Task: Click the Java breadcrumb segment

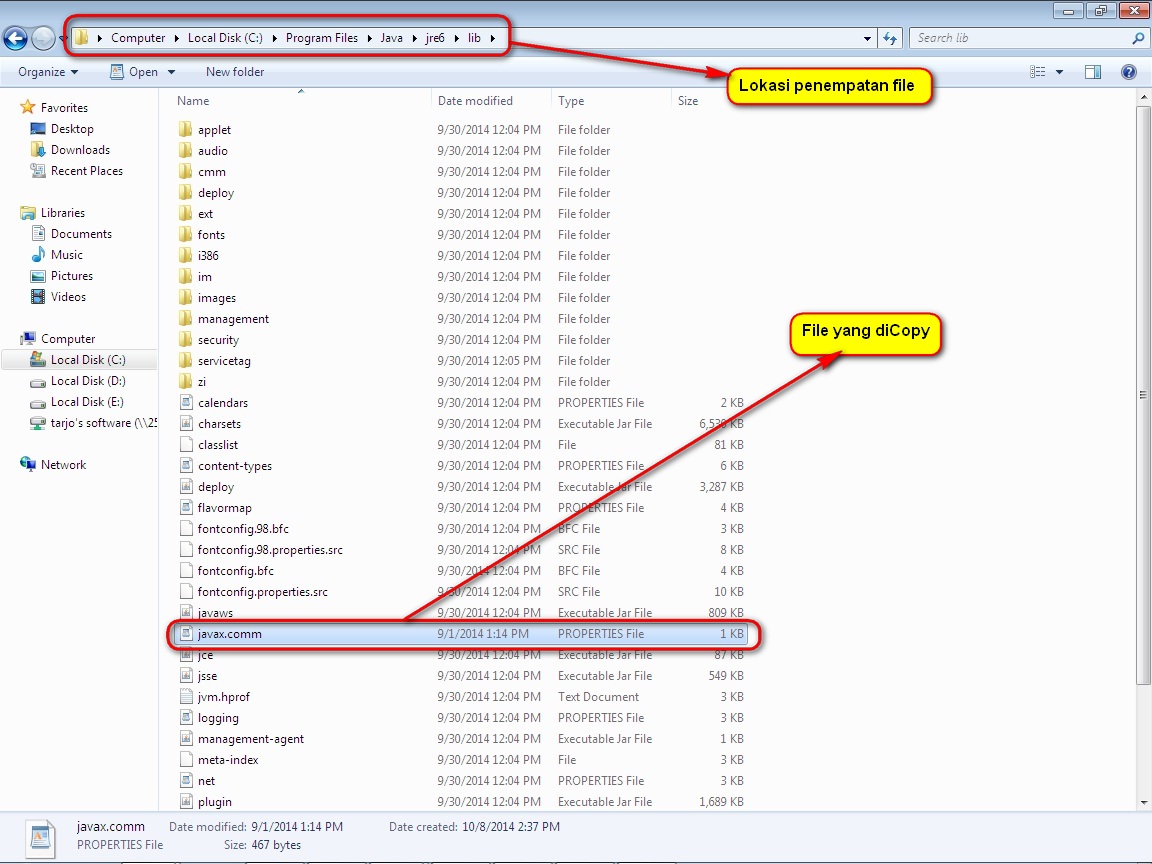Action: (x=392, y=38)
